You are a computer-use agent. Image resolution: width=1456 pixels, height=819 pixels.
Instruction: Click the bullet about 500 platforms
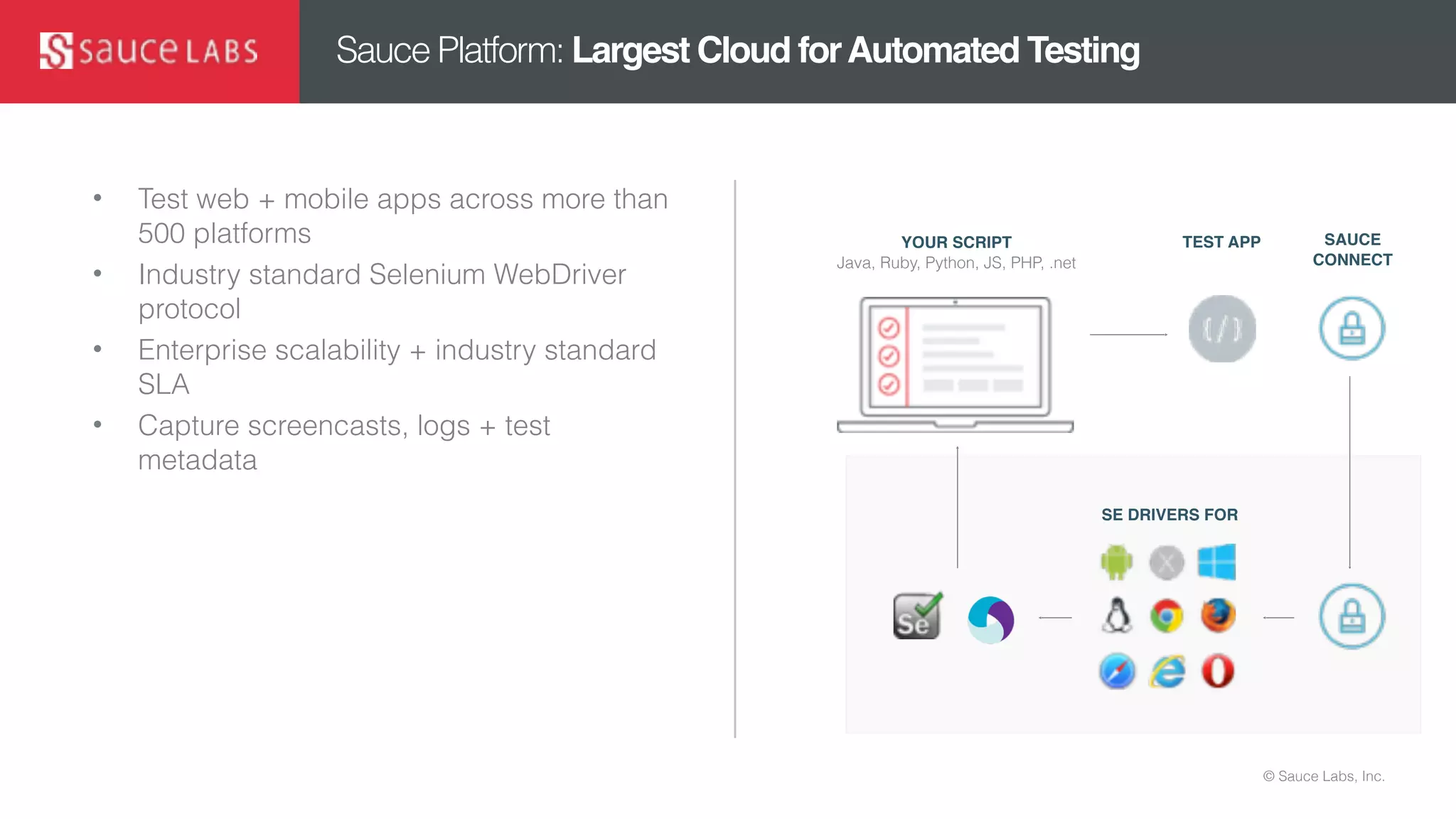(x=402, y=216)
